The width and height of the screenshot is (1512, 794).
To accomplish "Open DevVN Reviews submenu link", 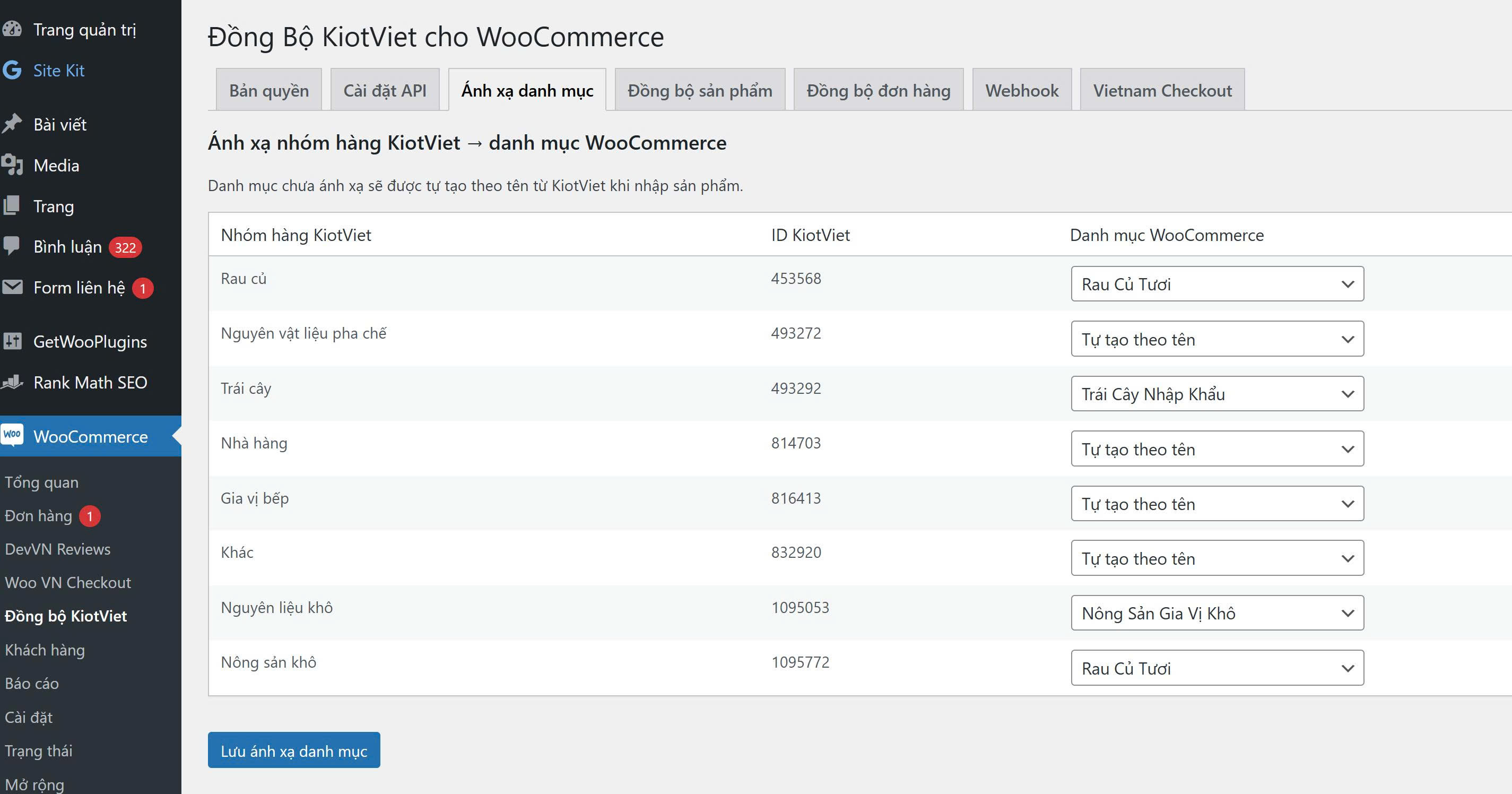I will [x=57, y=549].
